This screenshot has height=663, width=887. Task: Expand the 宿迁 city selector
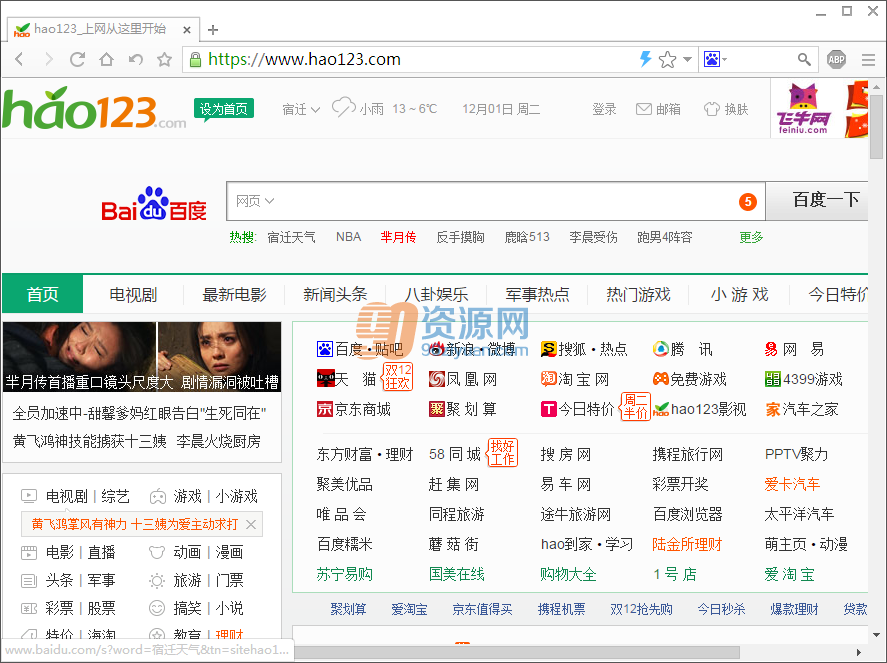coord(301,109)
